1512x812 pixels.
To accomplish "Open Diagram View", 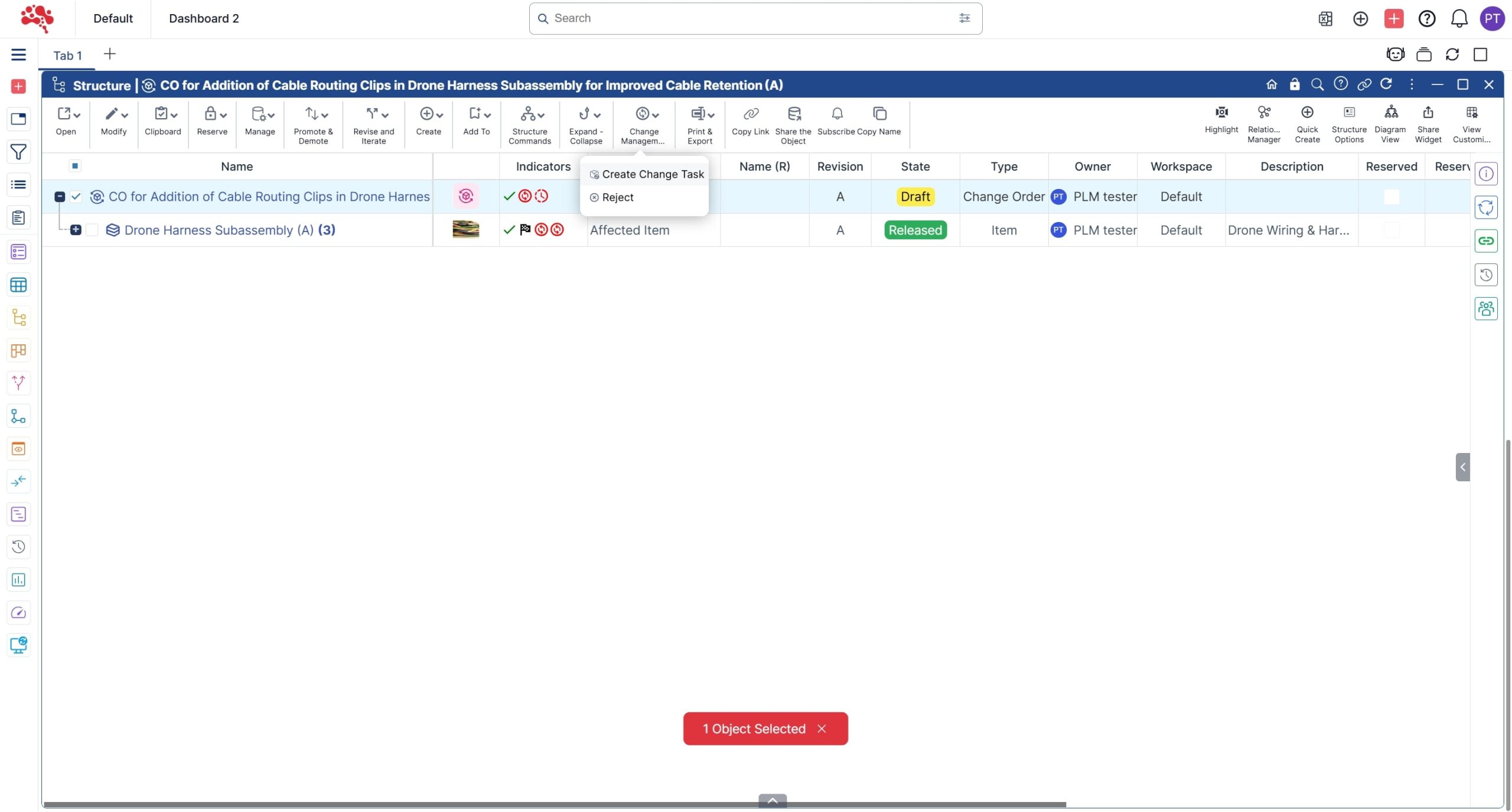I will (x=1390, y=113).
